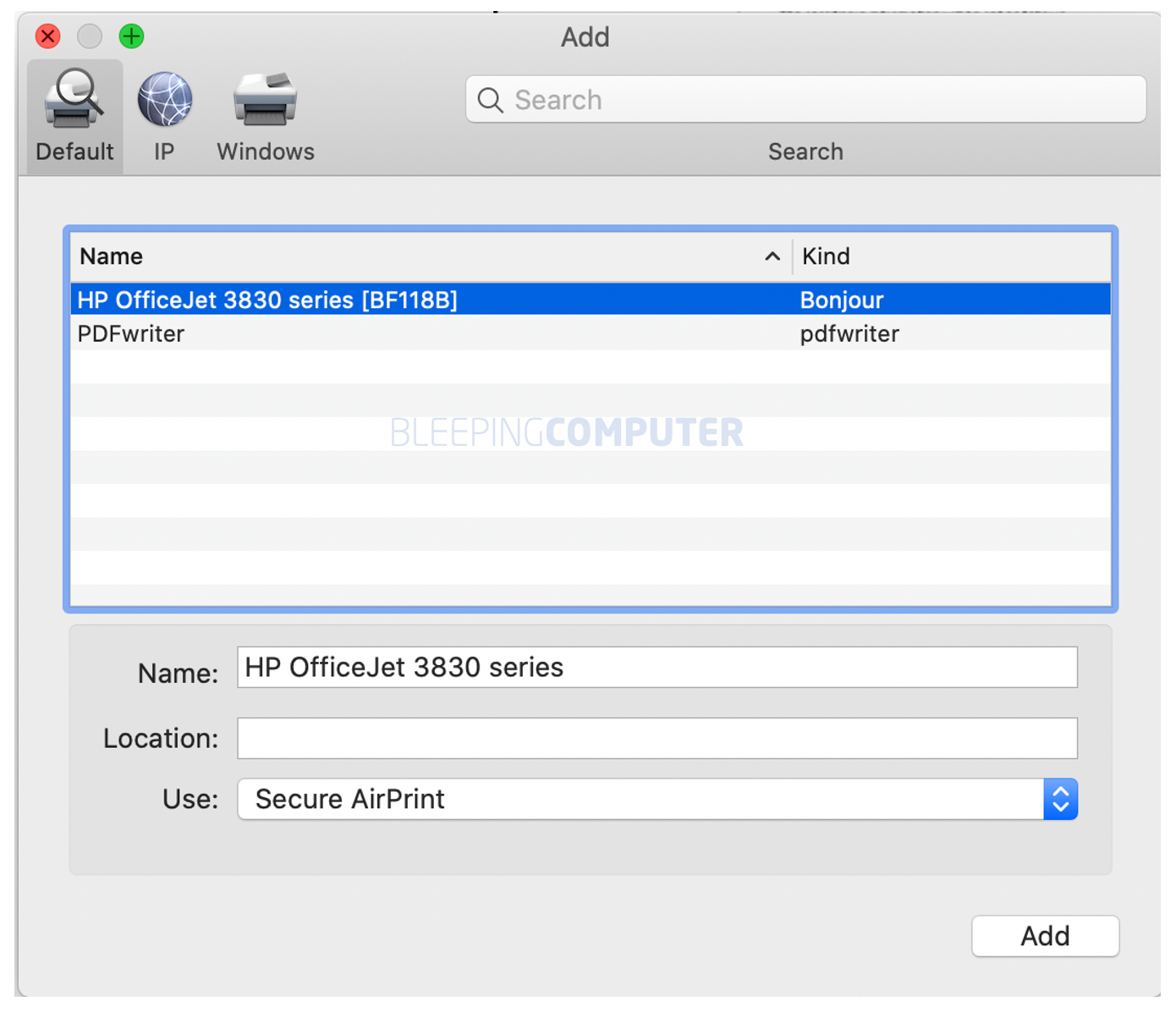This screenshot has height=1012, width=1176.
Task: Toggle sort order arrow in Name column
Action: click(772, 256)
